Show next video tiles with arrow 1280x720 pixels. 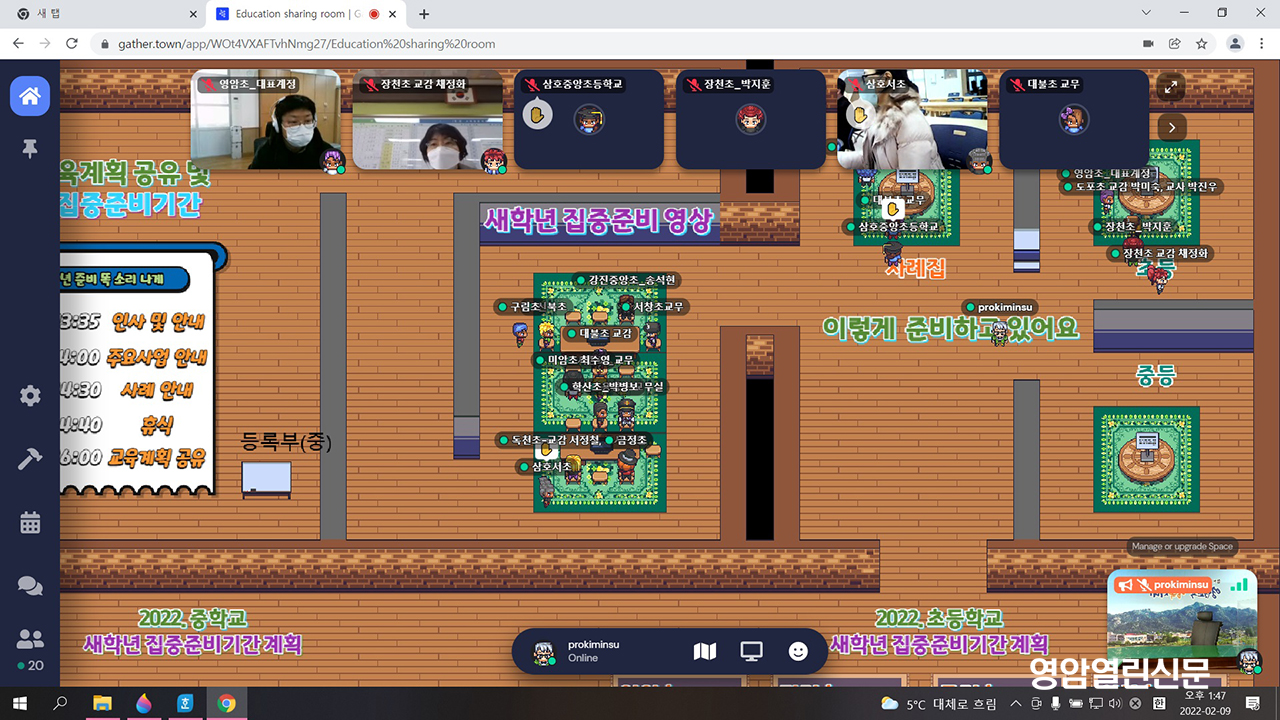[1171, 127]
